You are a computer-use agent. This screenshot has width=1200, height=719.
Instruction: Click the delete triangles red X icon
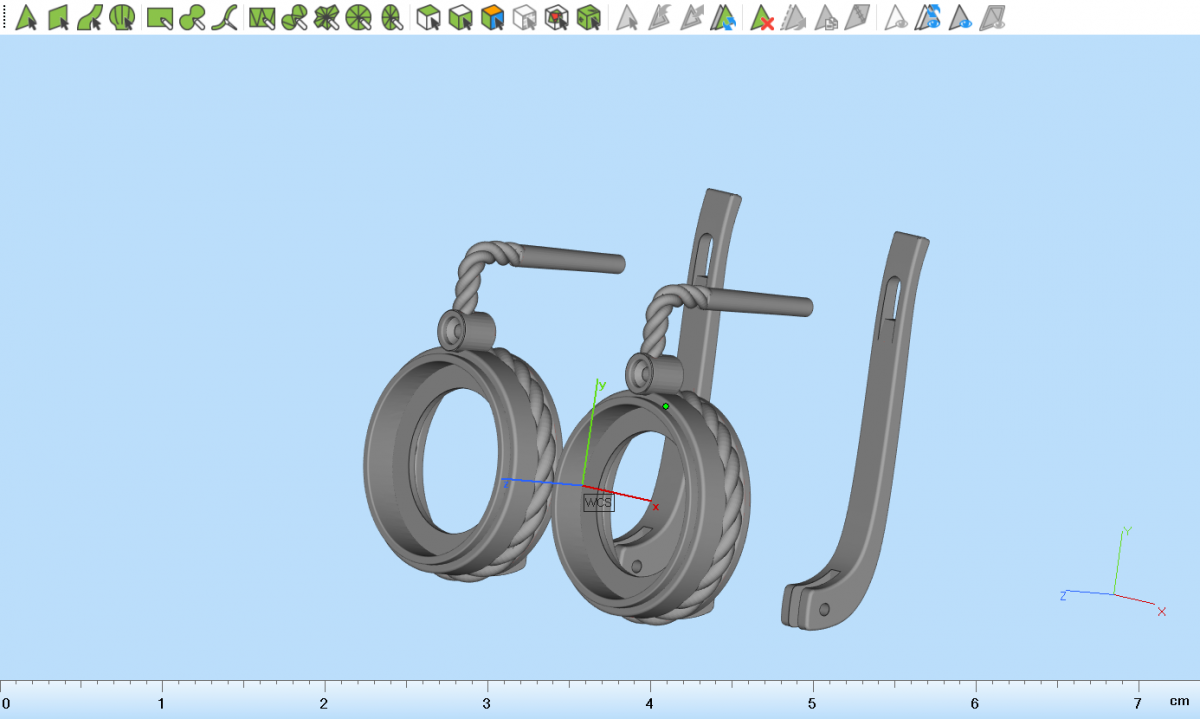point(762,17)
